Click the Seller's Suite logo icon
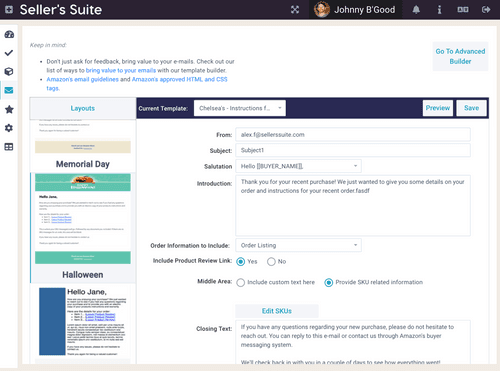 (x=9, y=9)
